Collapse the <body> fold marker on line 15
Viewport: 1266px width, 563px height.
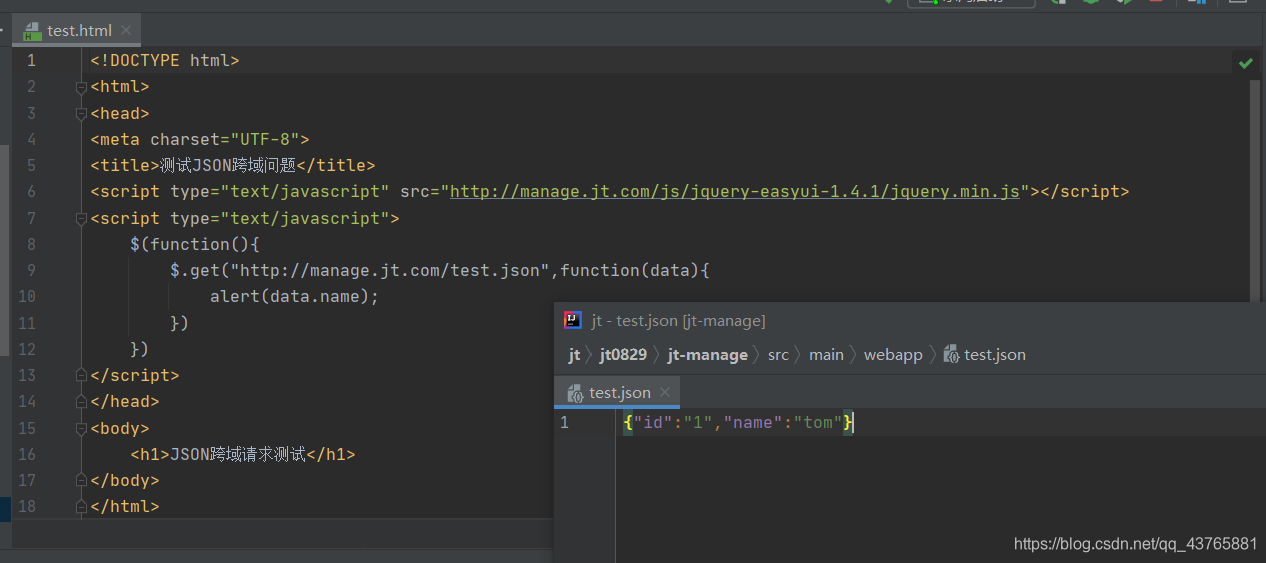coord(82,428)
